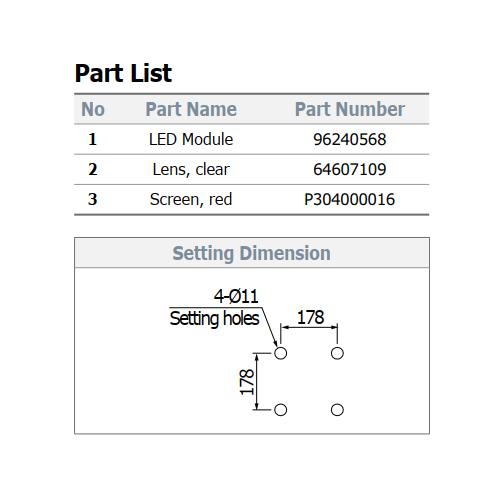Click the vertical 178 dimension
Image resolution: width=500 pixels, height=500 pixels.
coord(247,382)
